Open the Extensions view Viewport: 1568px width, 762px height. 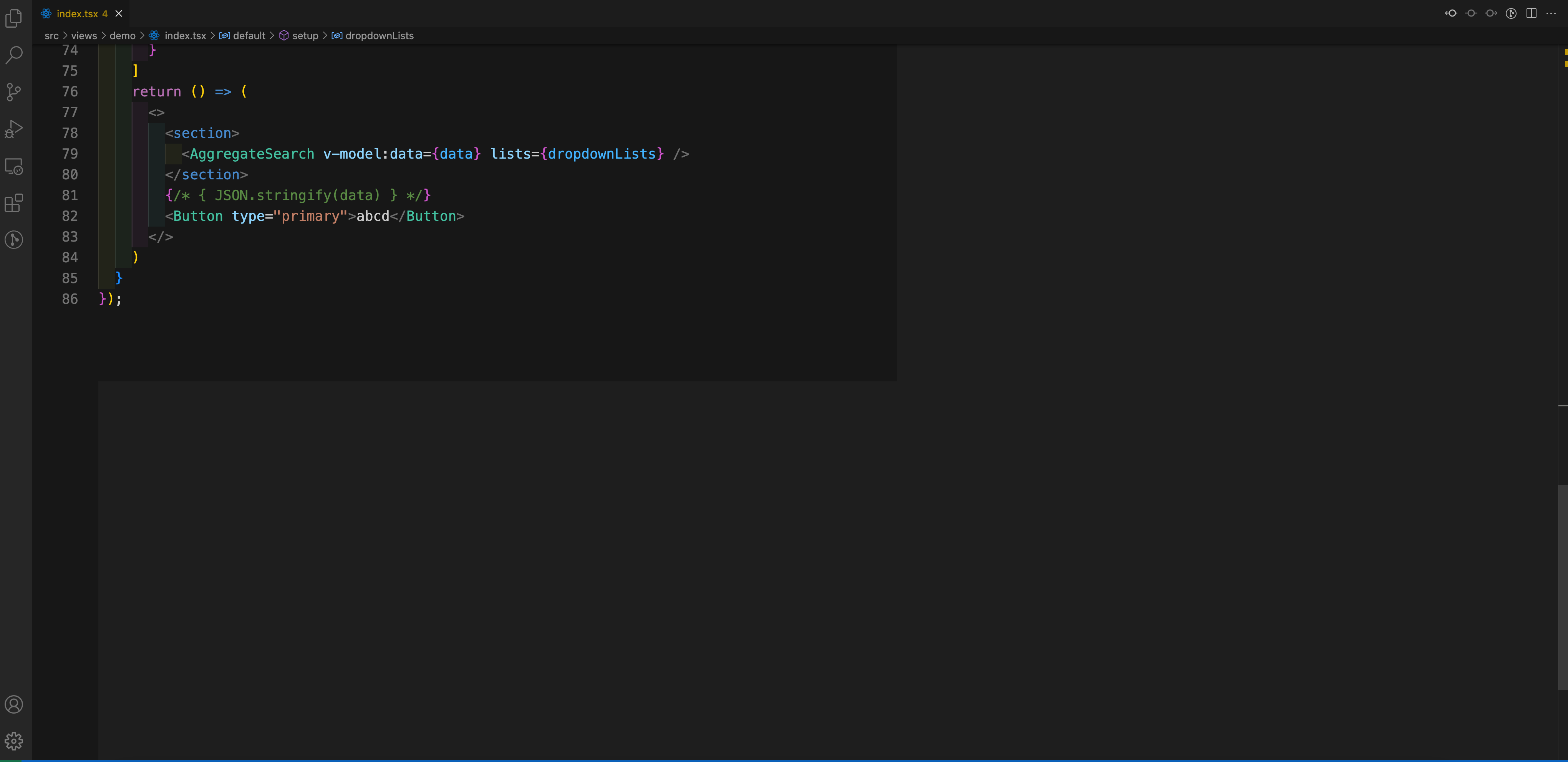[14, 203]
